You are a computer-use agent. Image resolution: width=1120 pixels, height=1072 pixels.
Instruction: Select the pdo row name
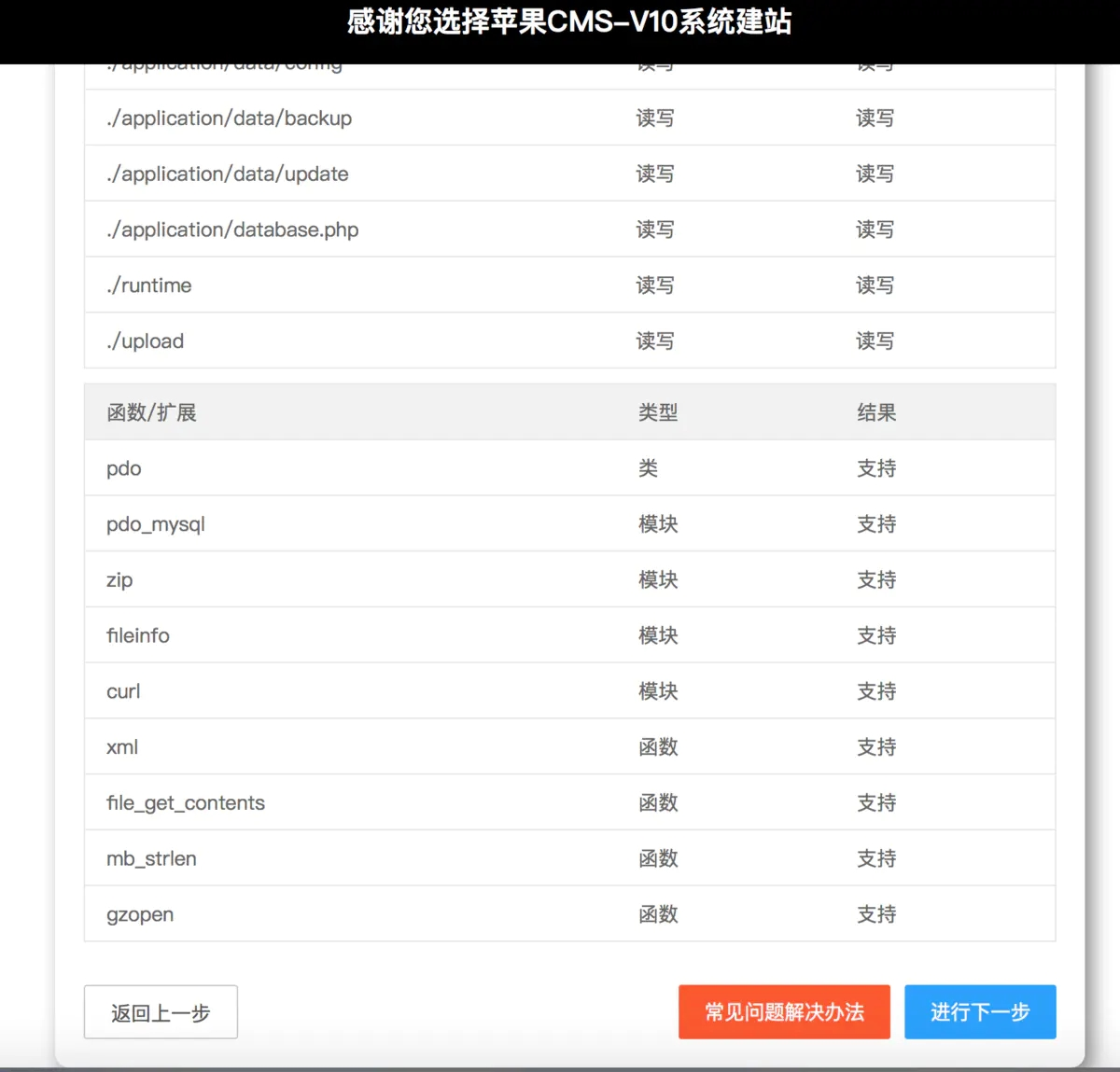click(x=124, y=468)
